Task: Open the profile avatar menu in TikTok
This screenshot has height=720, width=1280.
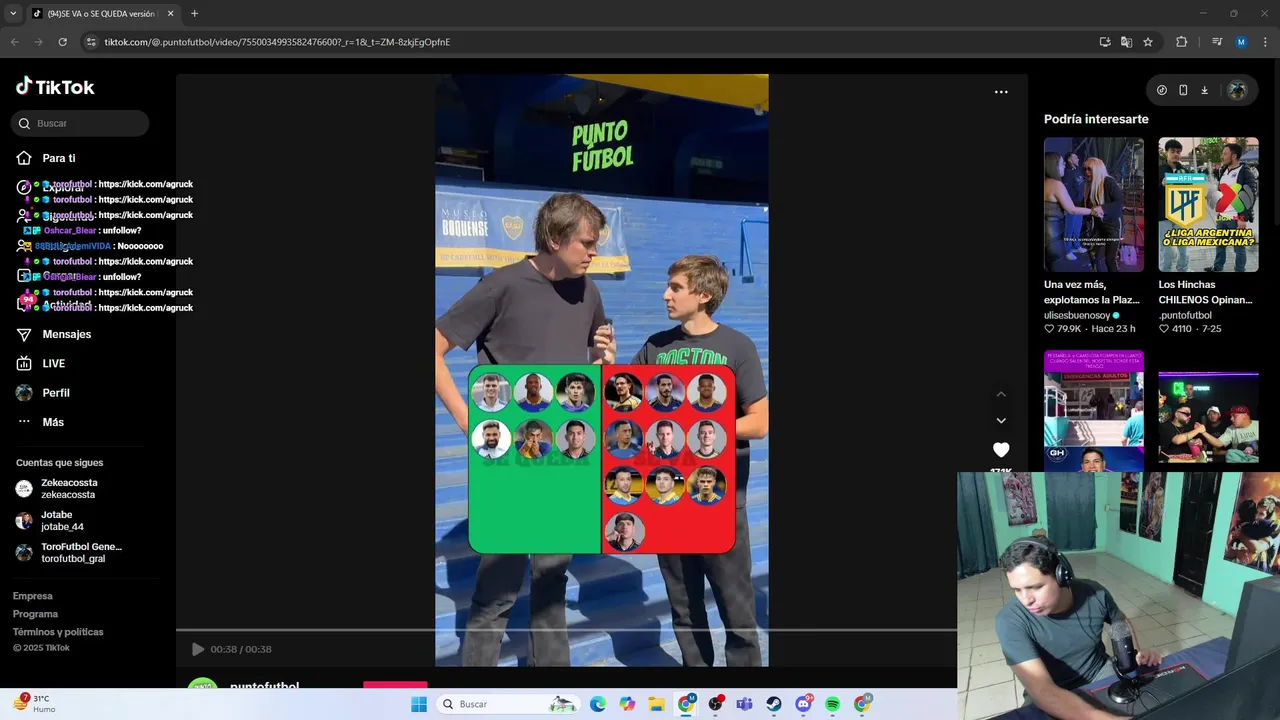Action: pos(1237,90)
